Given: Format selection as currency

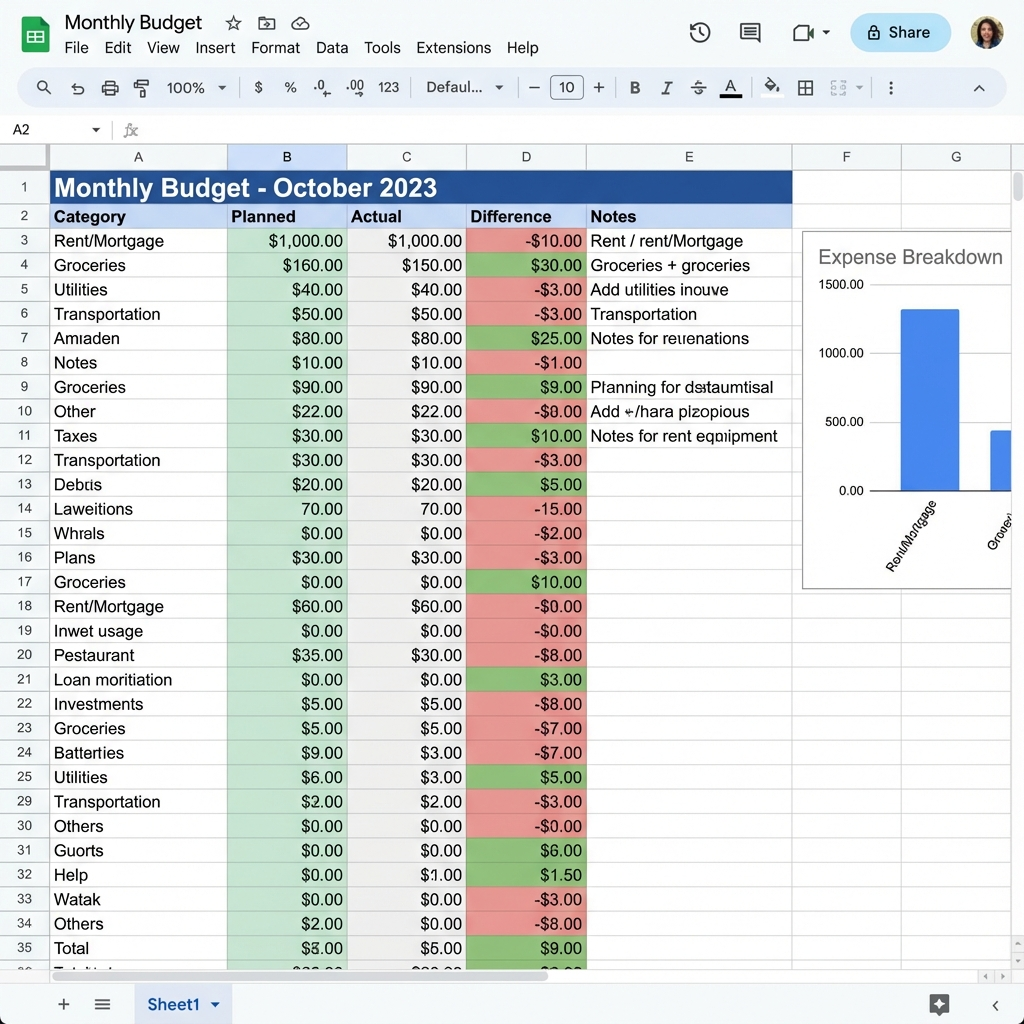Looking at the screenshot, I should point(258,88).
